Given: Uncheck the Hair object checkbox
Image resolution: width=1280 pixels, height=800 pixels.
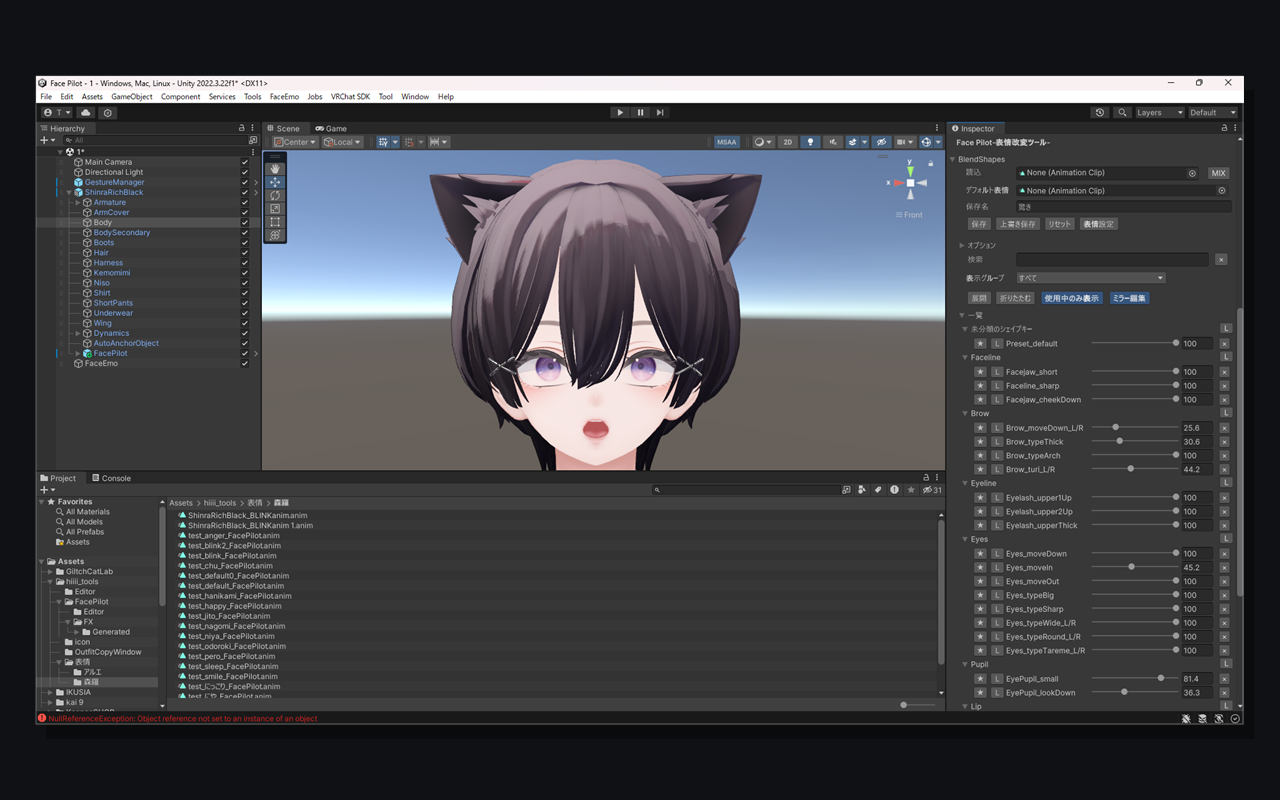Looking at the screenshot, I should point(245,253).
